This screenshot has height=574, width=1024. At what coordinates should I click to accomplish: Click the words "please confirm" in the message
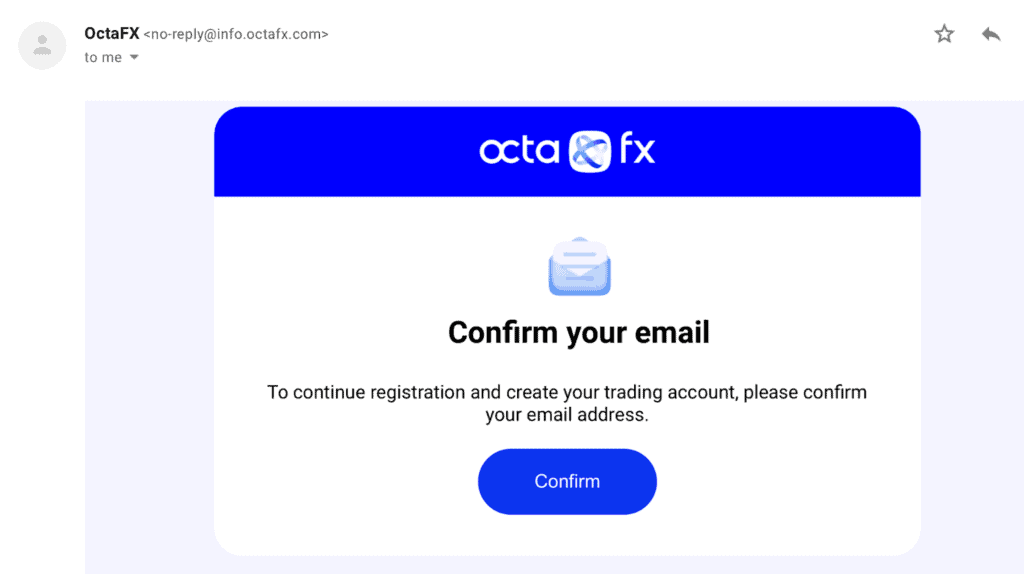pos(805,392)
